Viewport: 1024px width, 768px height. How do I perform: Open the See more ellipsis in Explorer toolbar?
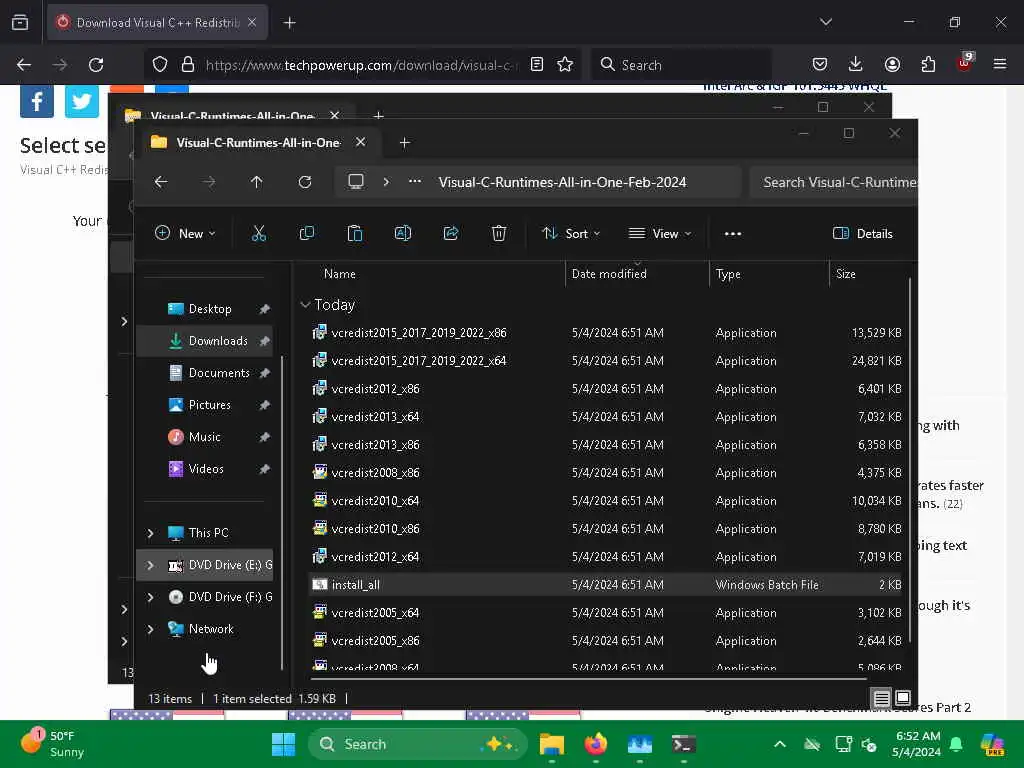733,233
